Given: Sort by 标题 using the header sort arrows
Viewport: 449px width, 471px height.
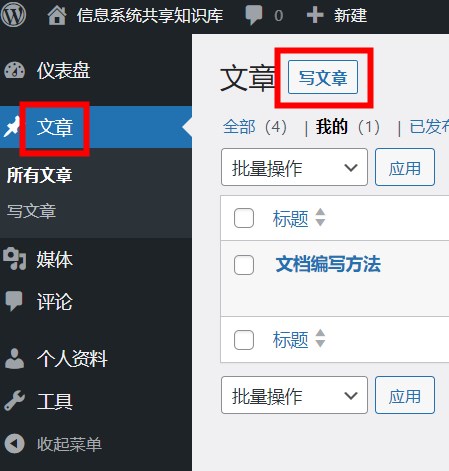Looking at the screenshot, I should tap(320, 217).
